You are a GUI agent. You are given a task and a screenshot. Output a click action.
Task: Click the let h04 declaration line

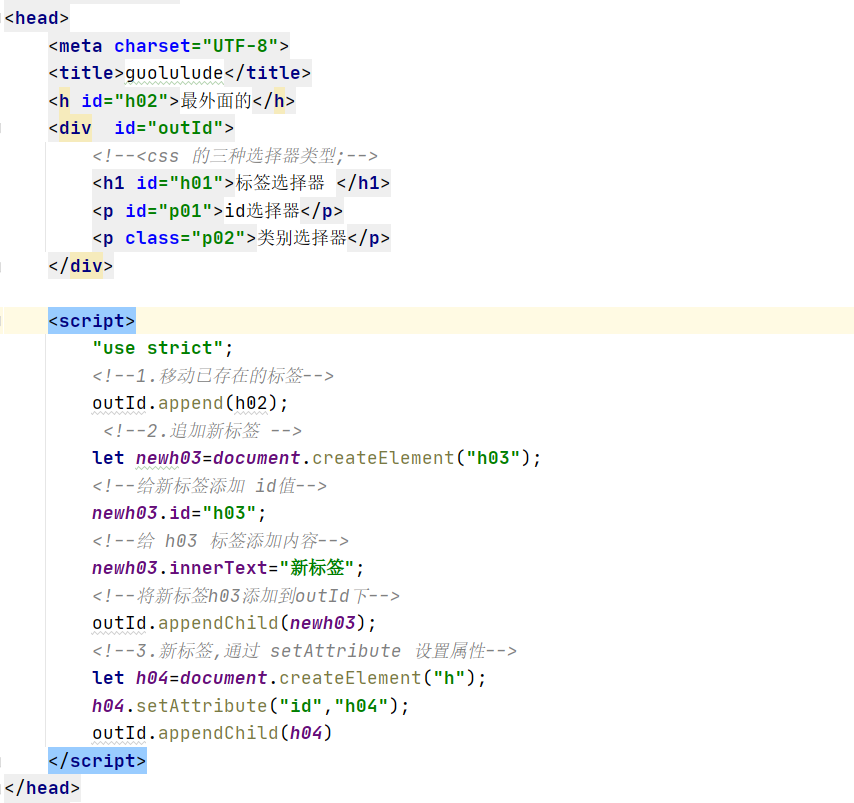[x=289, y=678]
